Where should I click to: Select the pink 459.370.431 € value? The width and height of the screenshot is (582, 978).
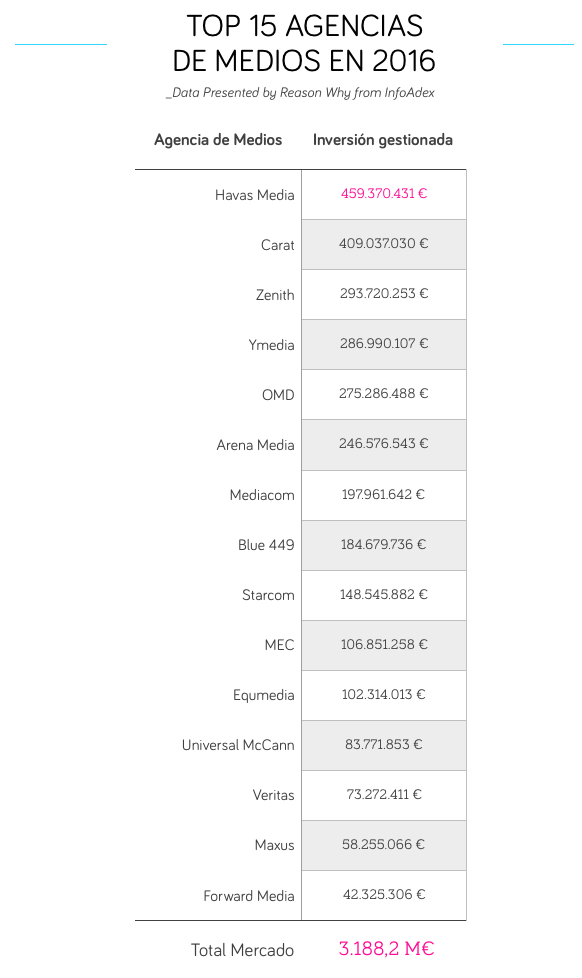tap(384, 193)
